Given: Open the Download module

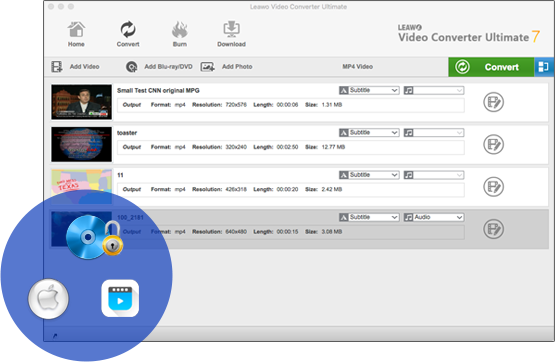Looking at the screenshot, I should [231, 34].
